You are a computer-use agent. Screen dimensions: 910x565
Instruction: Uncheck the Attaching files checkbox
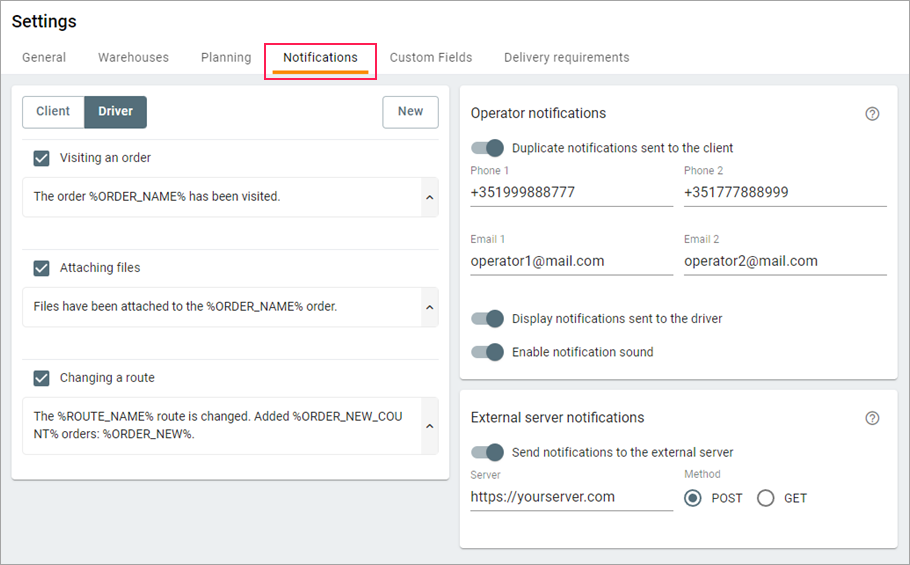[x=42, y=268]
